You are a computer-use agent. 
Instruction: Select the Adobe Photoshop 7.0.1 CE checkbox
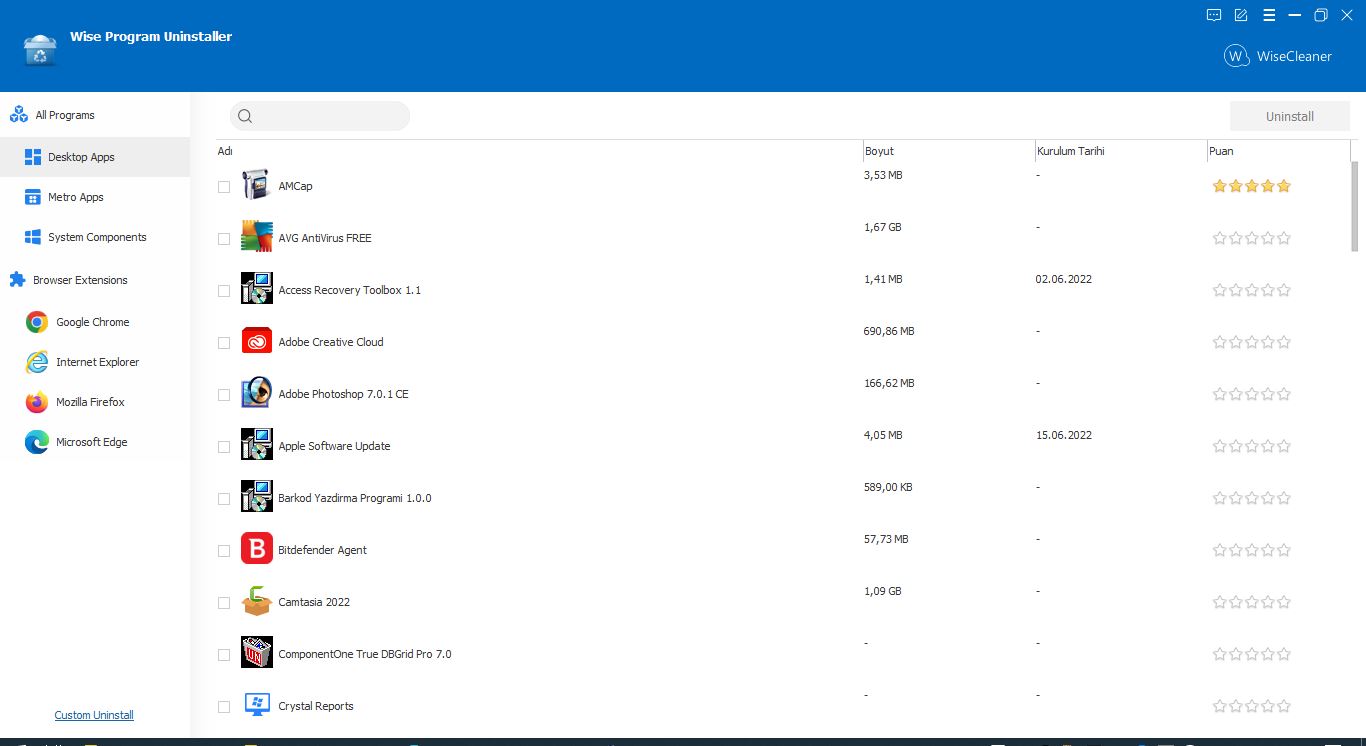224,395
